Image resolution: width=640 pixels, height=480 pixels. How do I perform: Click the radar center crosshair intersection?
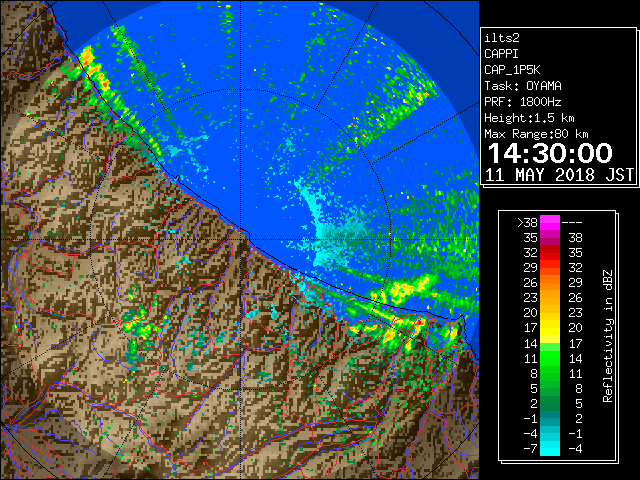pos(240,240)
